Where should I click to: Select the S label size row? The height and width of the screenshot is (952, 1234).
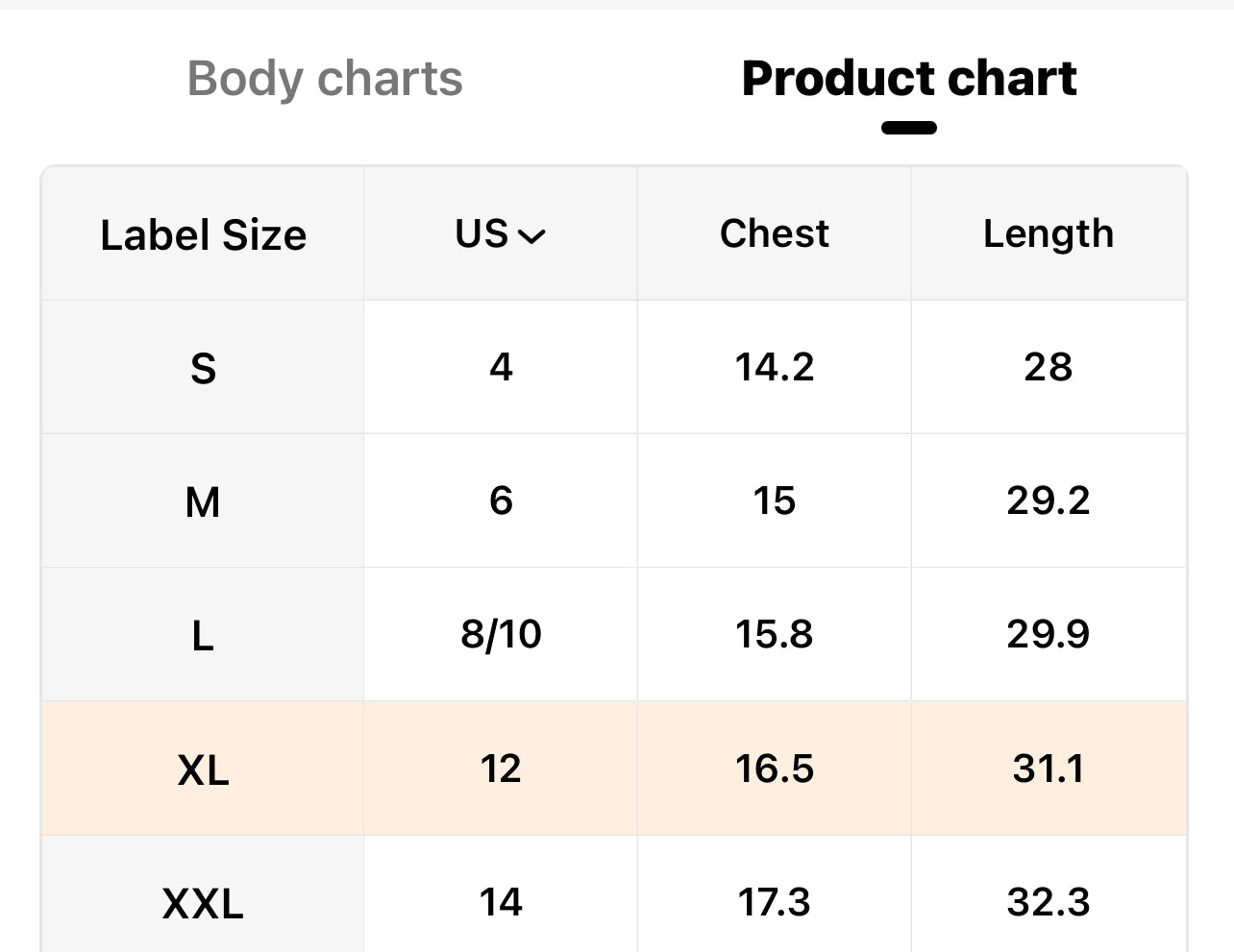[203, 368]
